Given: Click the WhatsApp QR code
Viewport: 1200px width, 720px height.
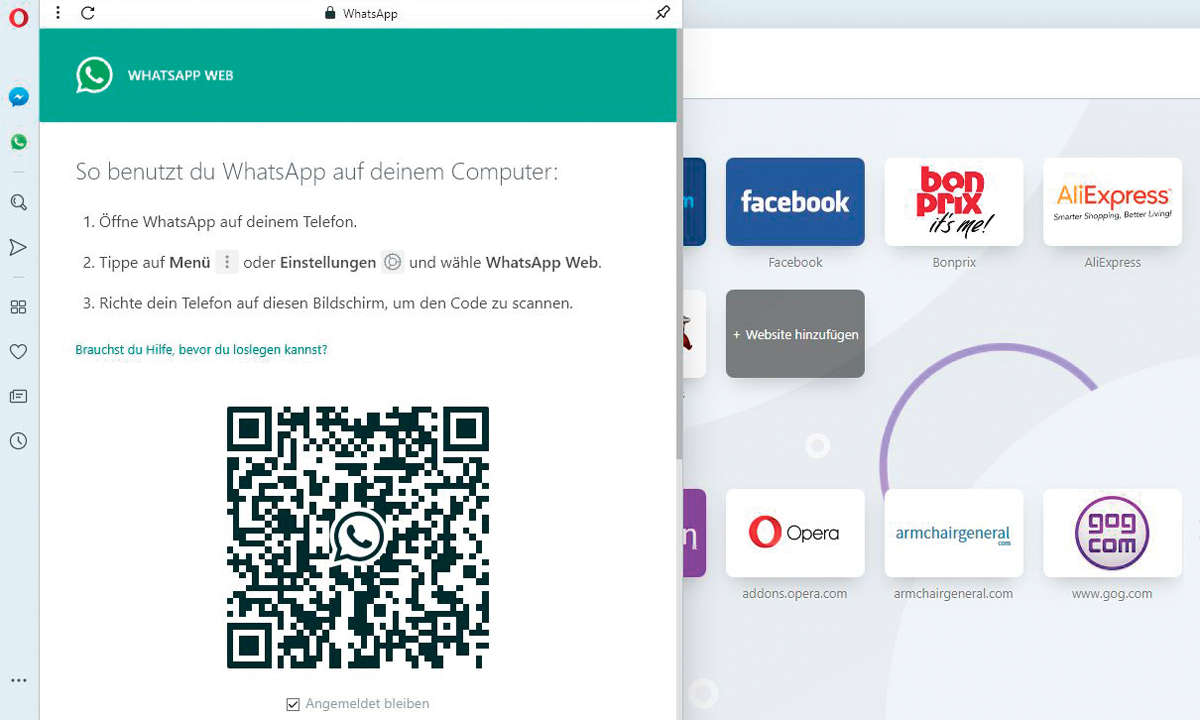Looking at the screenshot, I should tap(358, 537).
